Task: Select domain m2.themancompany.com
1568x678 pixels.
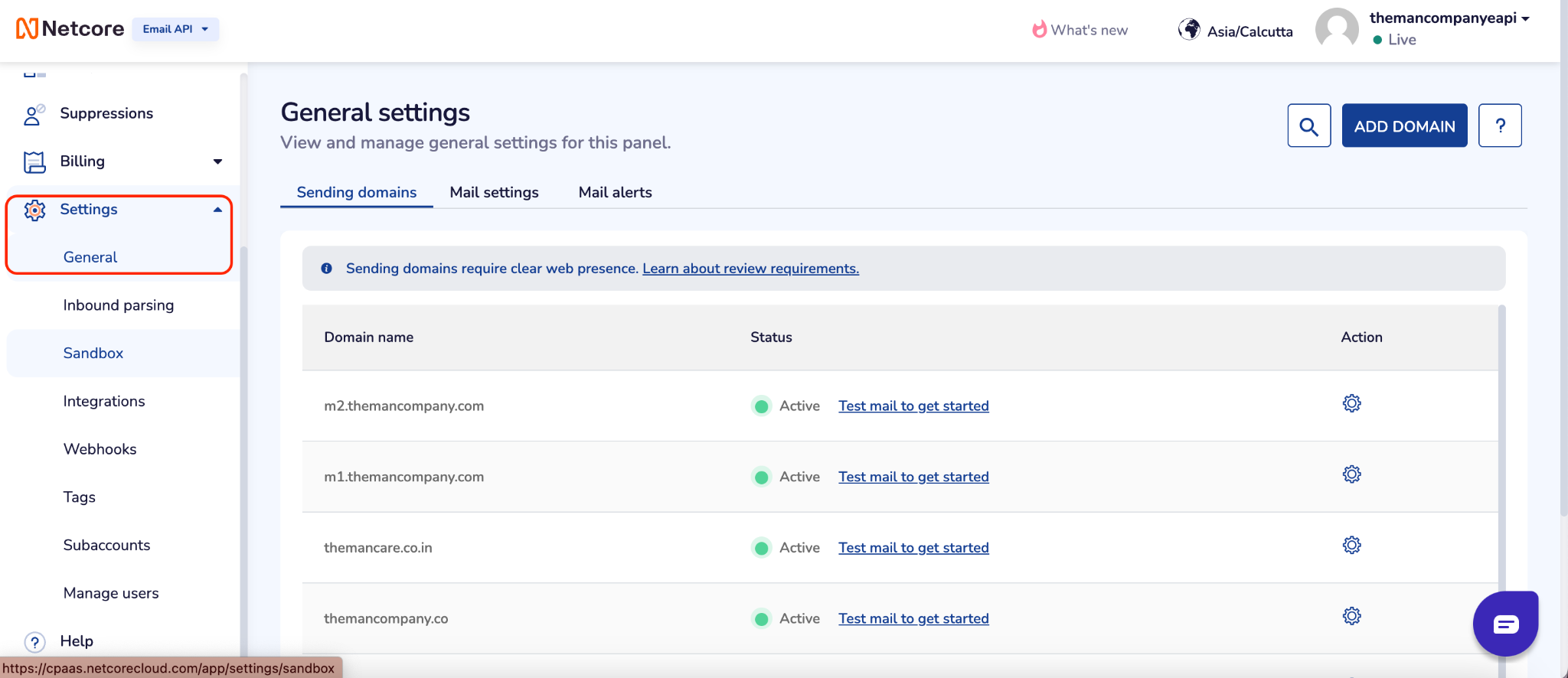Action: pos(404,406)
